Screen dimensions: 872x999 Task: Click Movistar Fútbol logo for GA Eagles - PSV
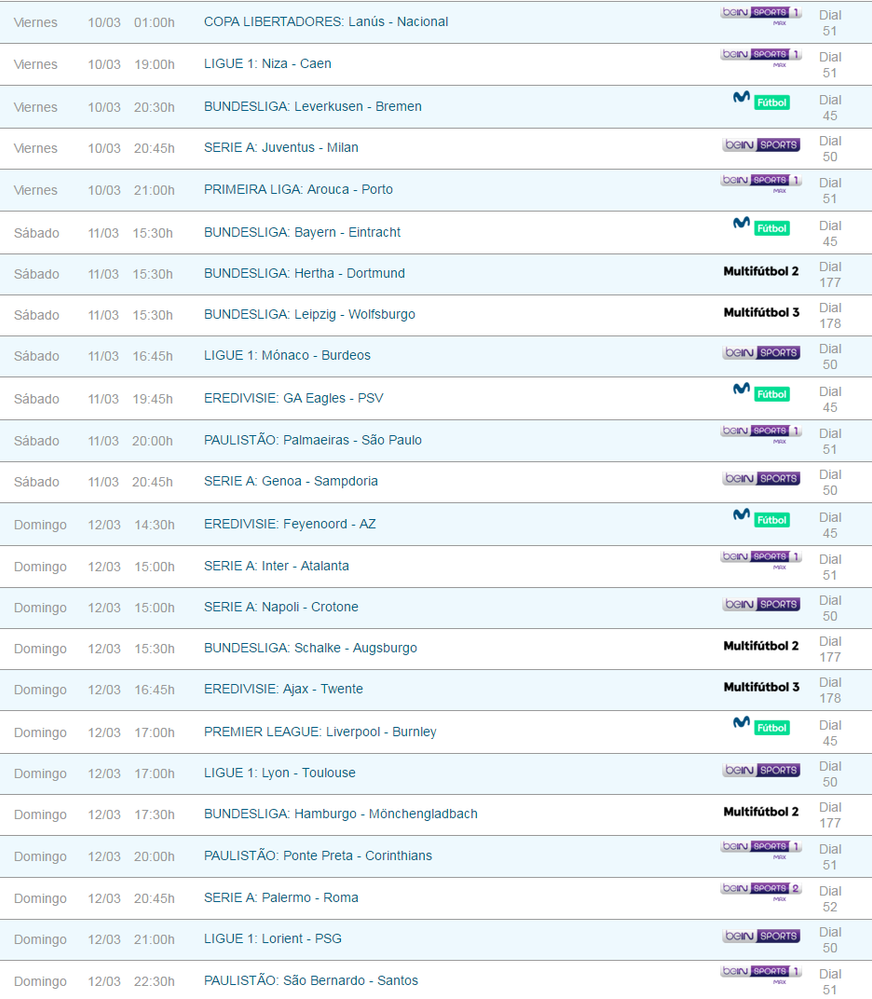[x=761, y=392]
